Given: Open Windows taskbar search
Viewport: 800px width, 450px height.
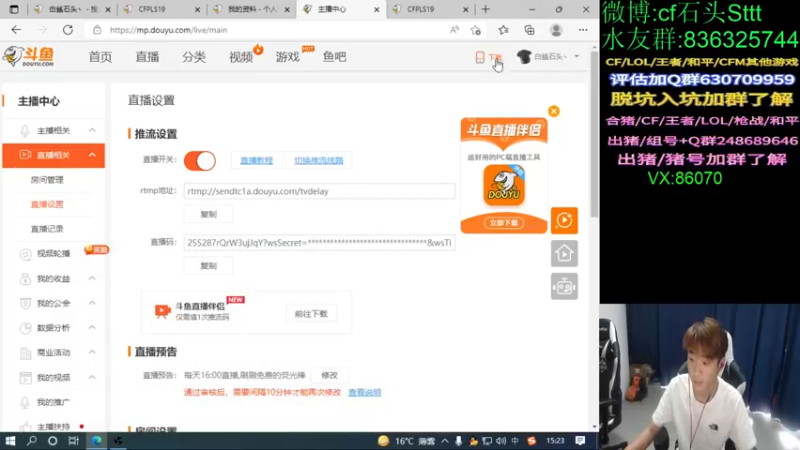Looking at the screenshot, I should [x=32, y=441].
